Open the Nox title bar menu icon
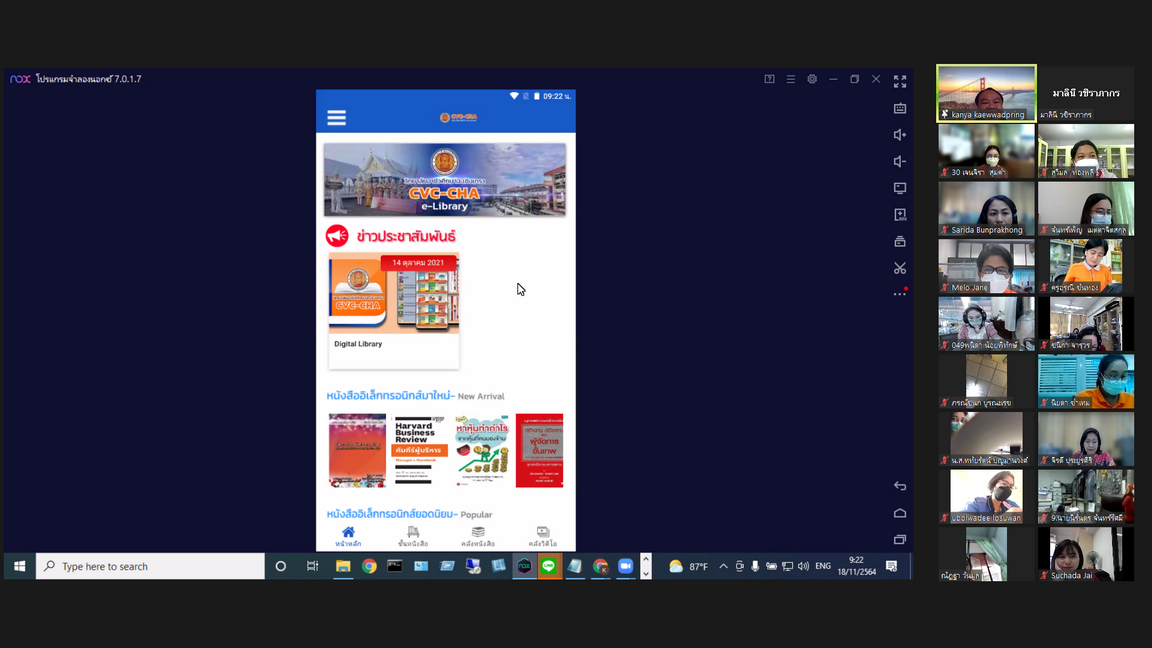Viewport: 1152px width, 648px height. click(791, 79)
